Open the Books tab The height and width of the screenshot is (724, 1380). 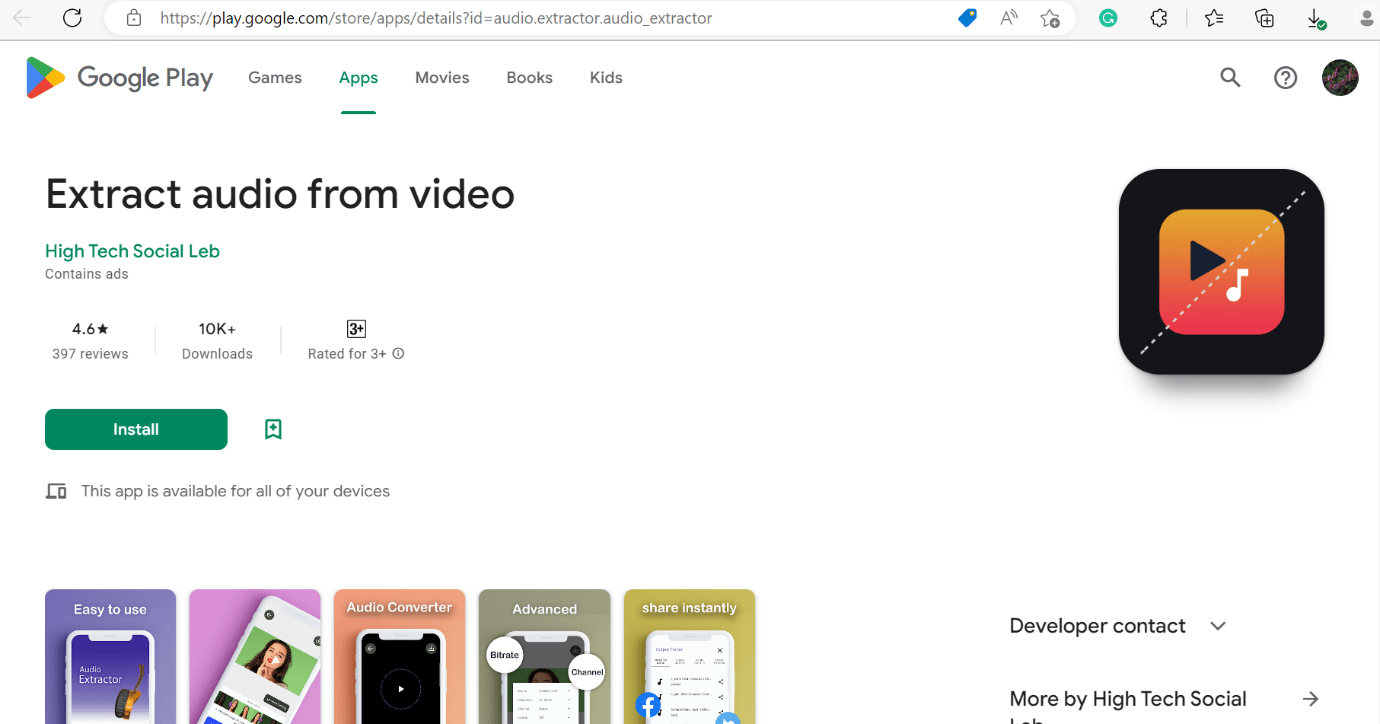[529, 78]
